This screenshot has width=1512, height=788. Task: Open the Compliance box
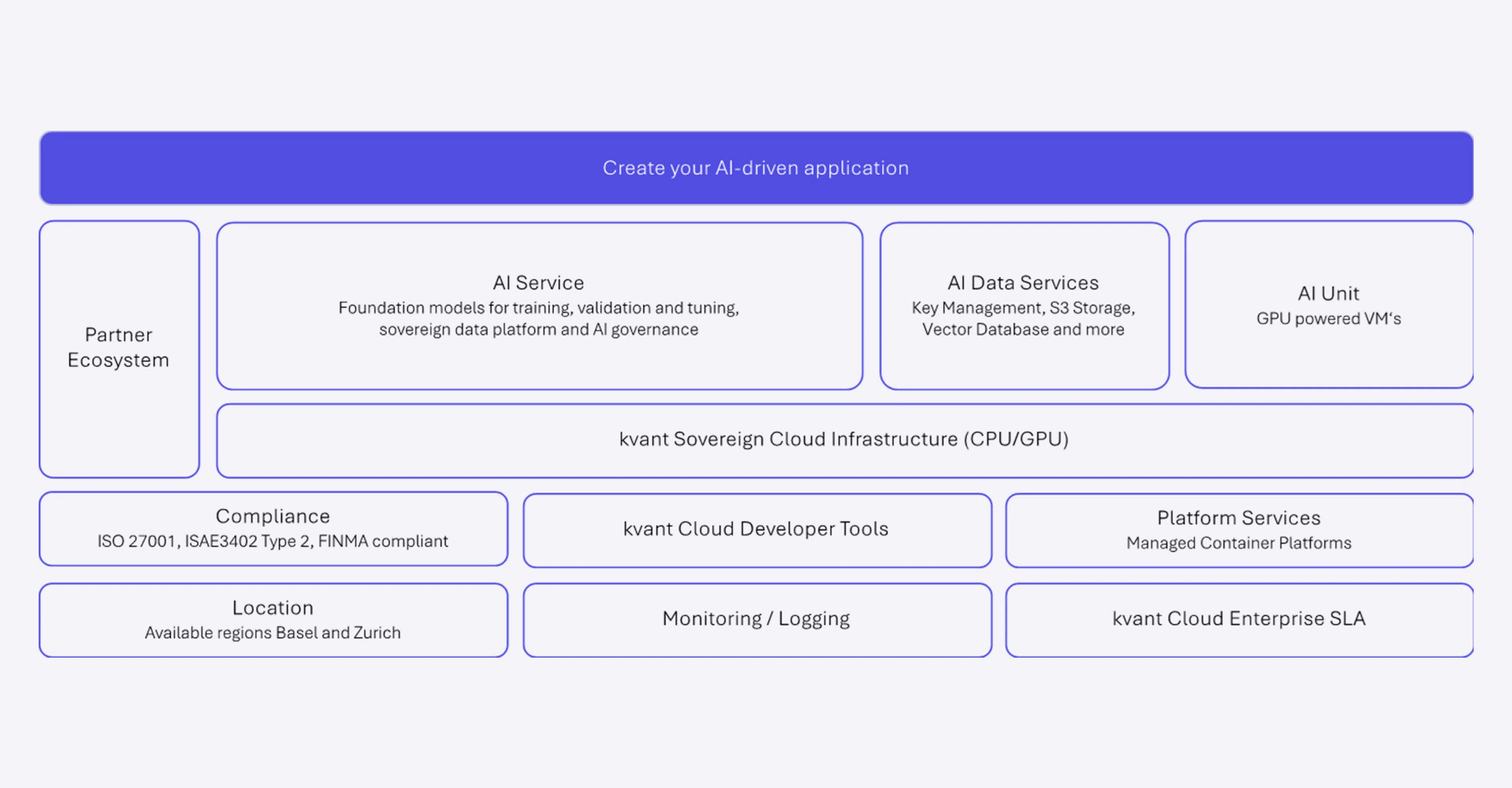pyautogui.click(x=274, y=528)
